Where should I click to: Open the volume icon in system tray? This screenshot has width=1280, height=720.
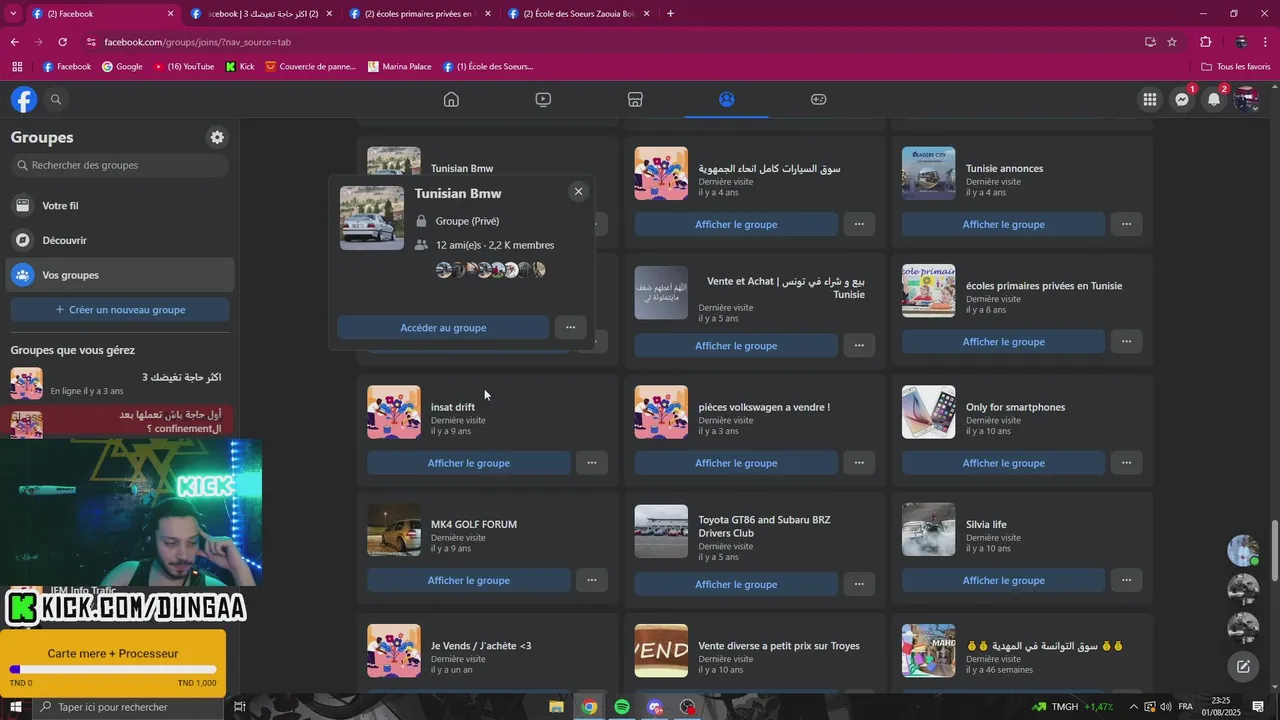[x=1166, y=707]
